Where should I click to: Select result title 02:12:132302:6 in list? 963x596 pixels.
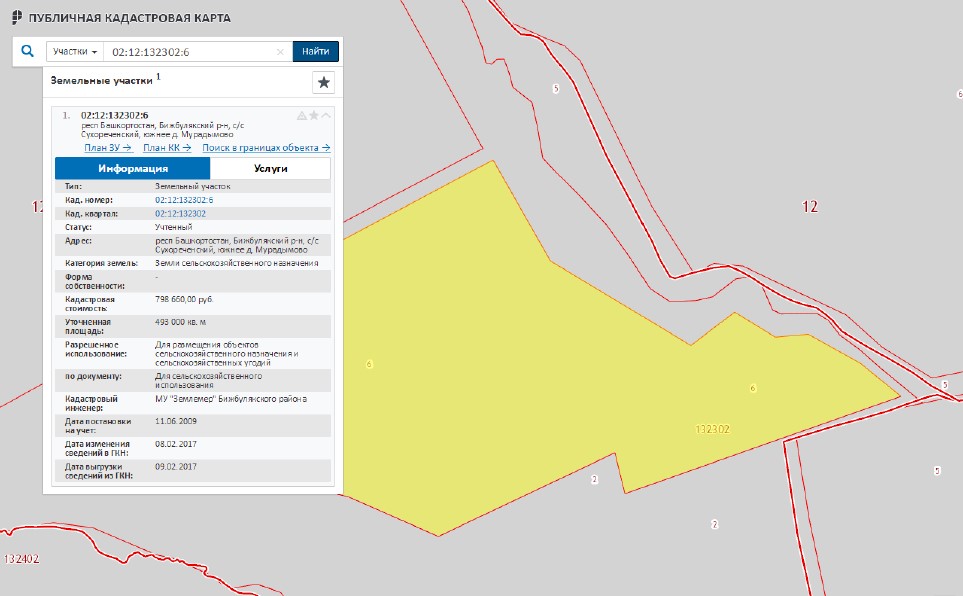(114, 115)
